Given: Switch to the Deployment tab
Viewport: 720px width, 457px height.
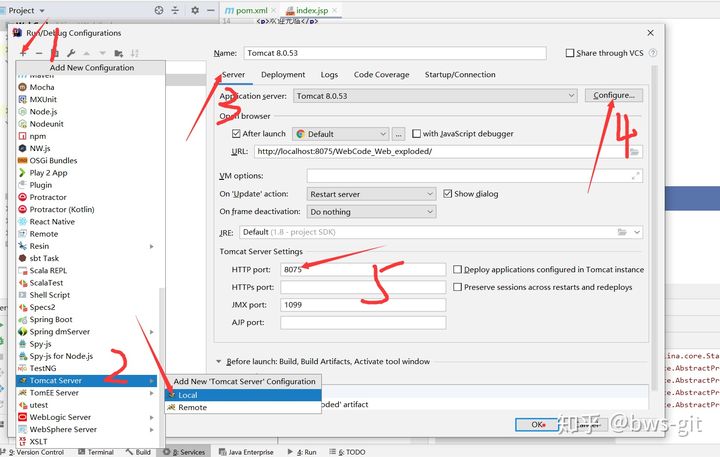Looking at the screenshot, I should point(283,74).
